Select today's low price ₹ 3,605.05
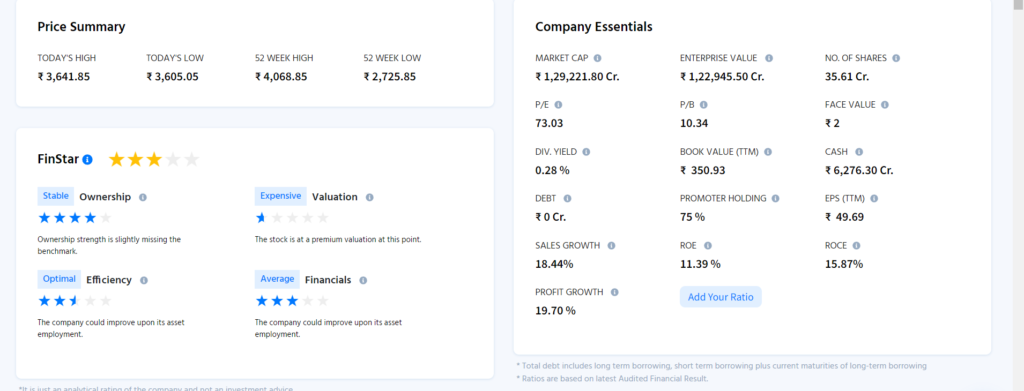 click(172, 76)
